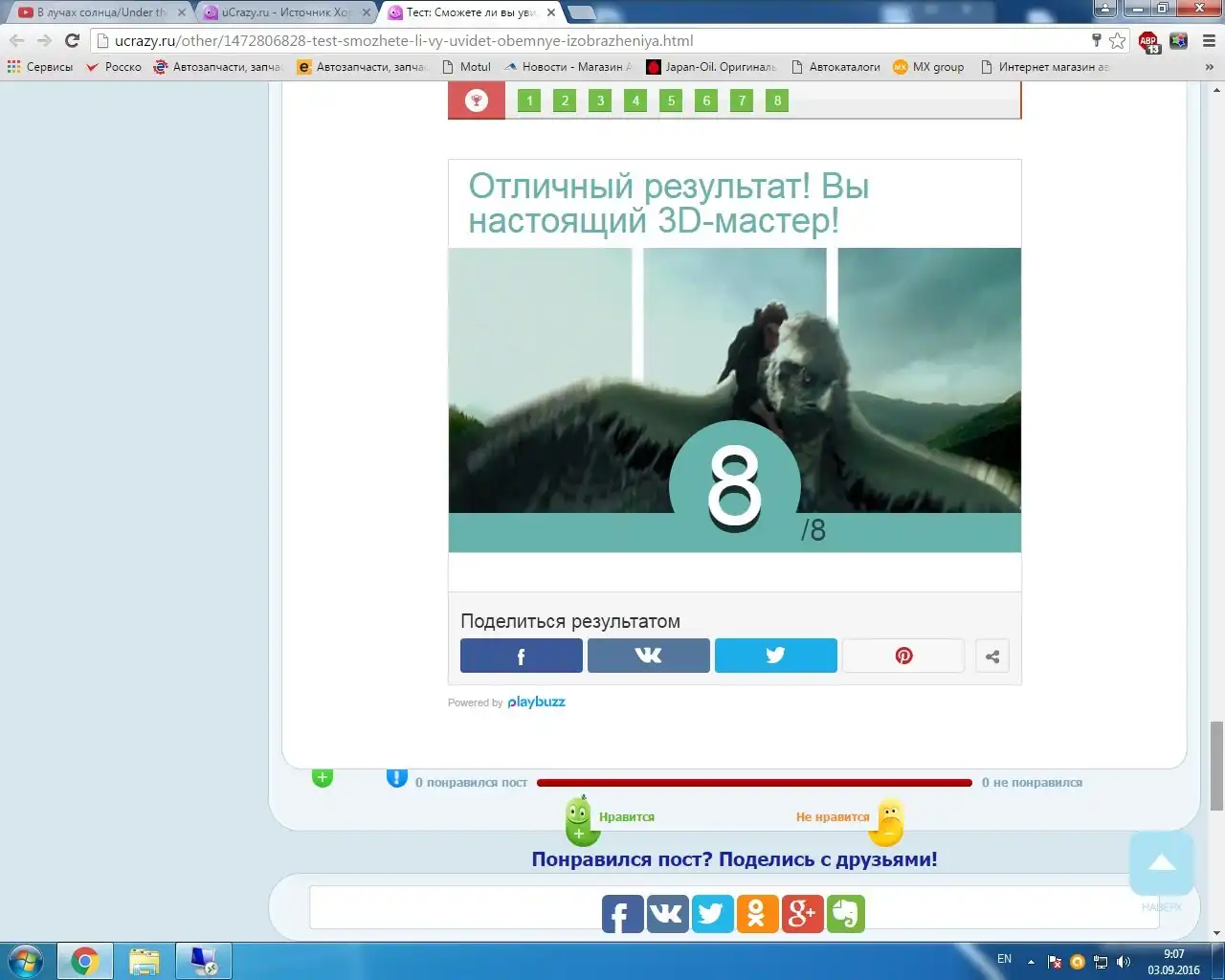Share result on Twitter button
The image size is (1225, 980).
(775, 657)
